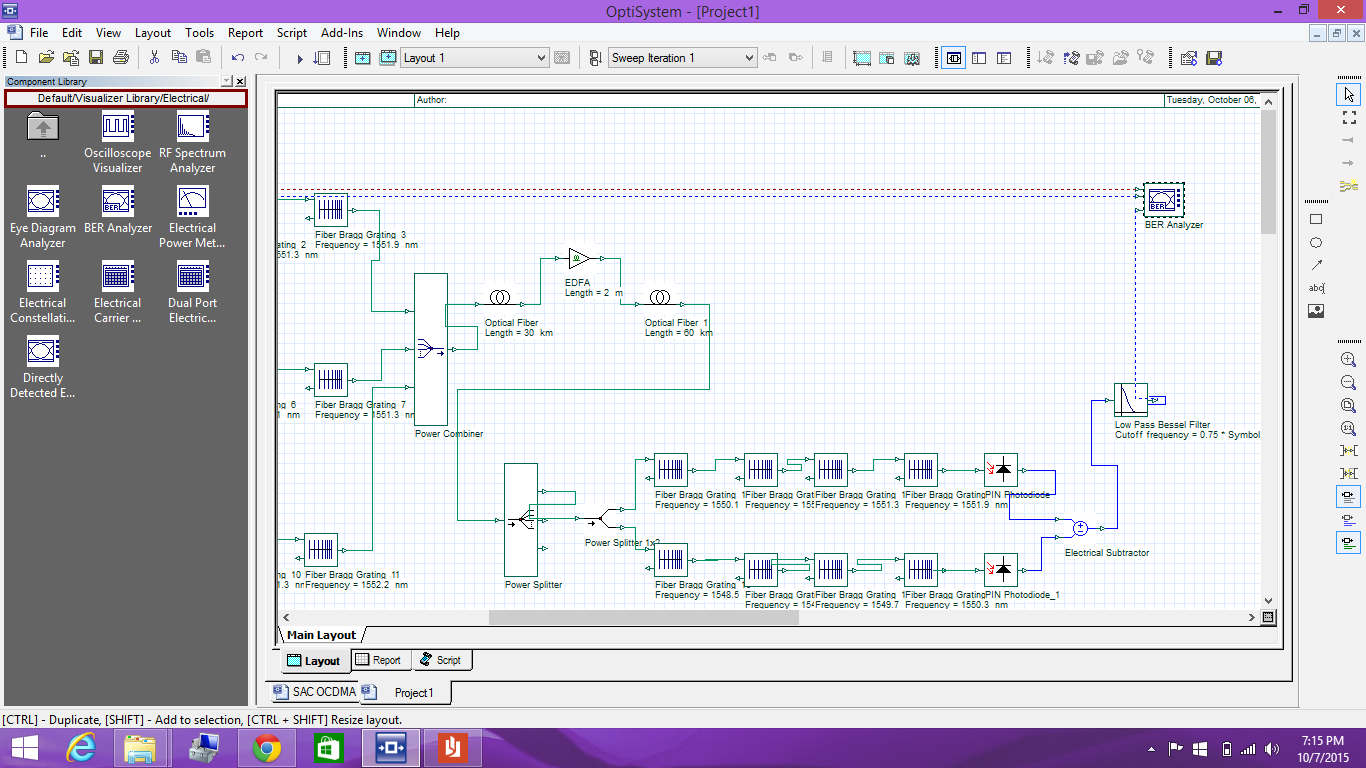Select BER Analyzer in component library
This screenshot has width=1366, height=768.
coord(118,210)
